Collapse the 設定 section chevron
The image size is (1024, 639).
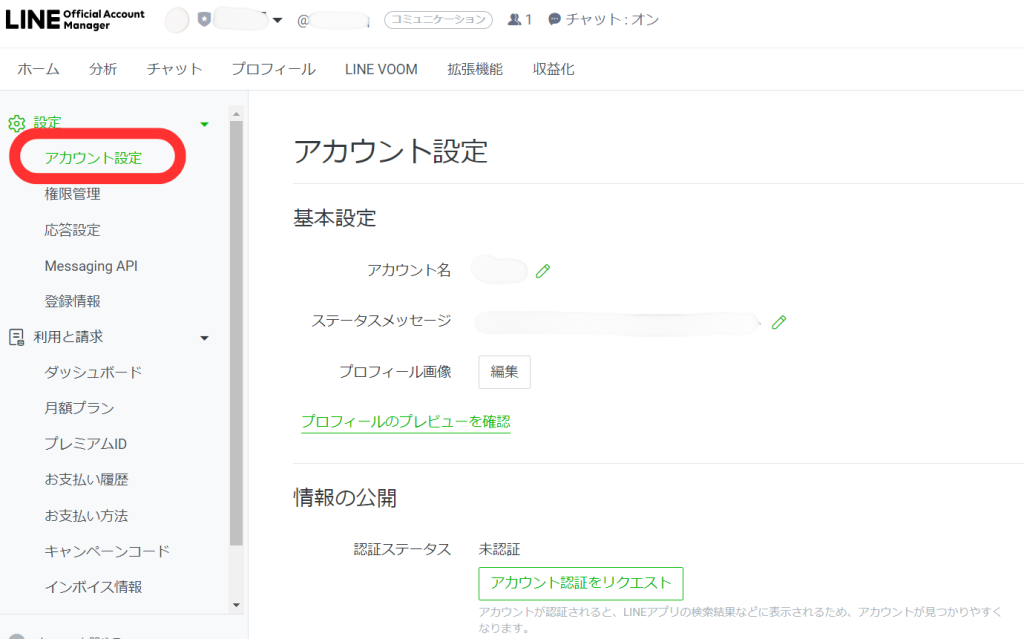point(204,122)
